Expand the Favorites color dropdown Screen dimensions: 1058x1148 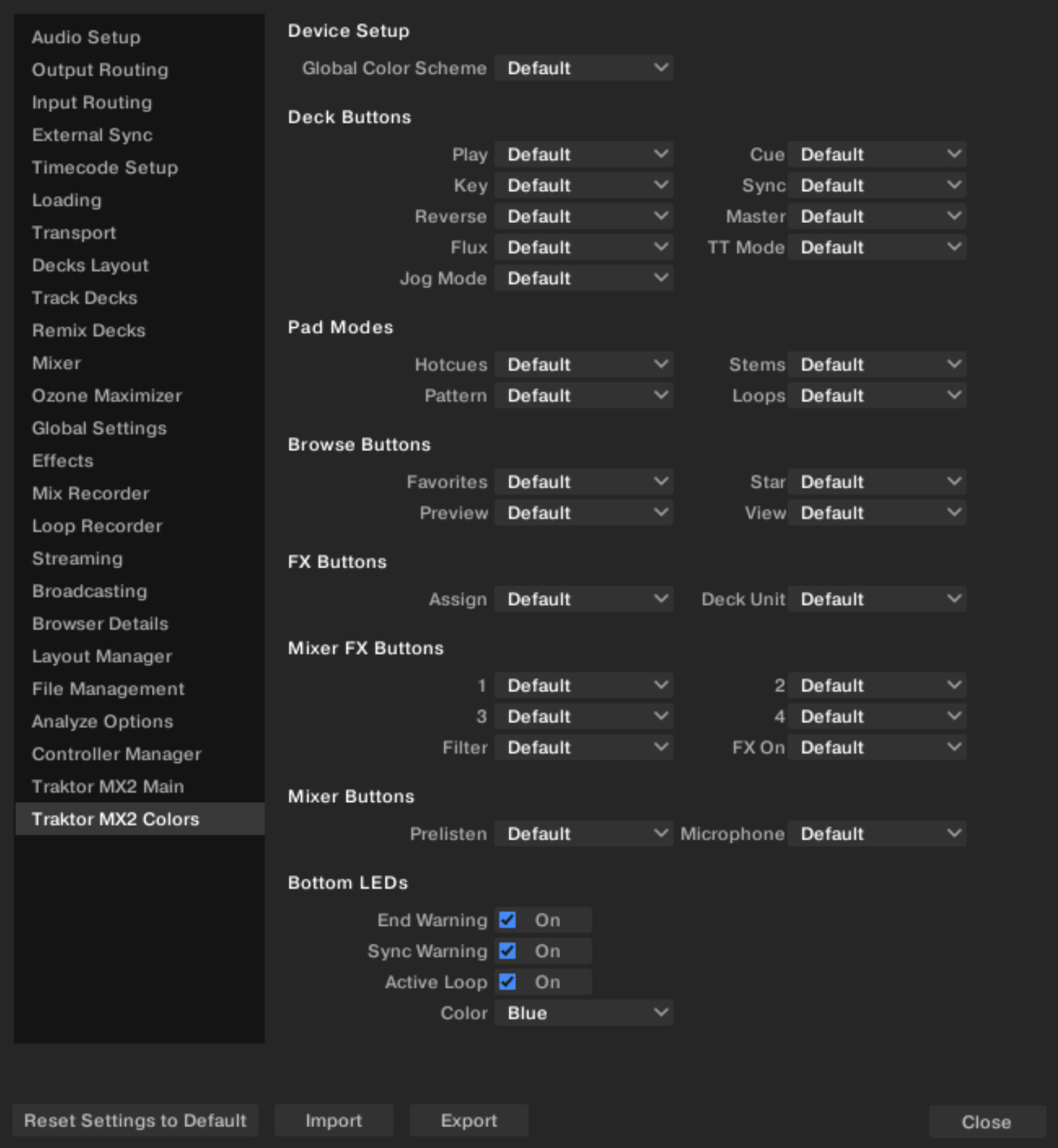pos(584,482)
